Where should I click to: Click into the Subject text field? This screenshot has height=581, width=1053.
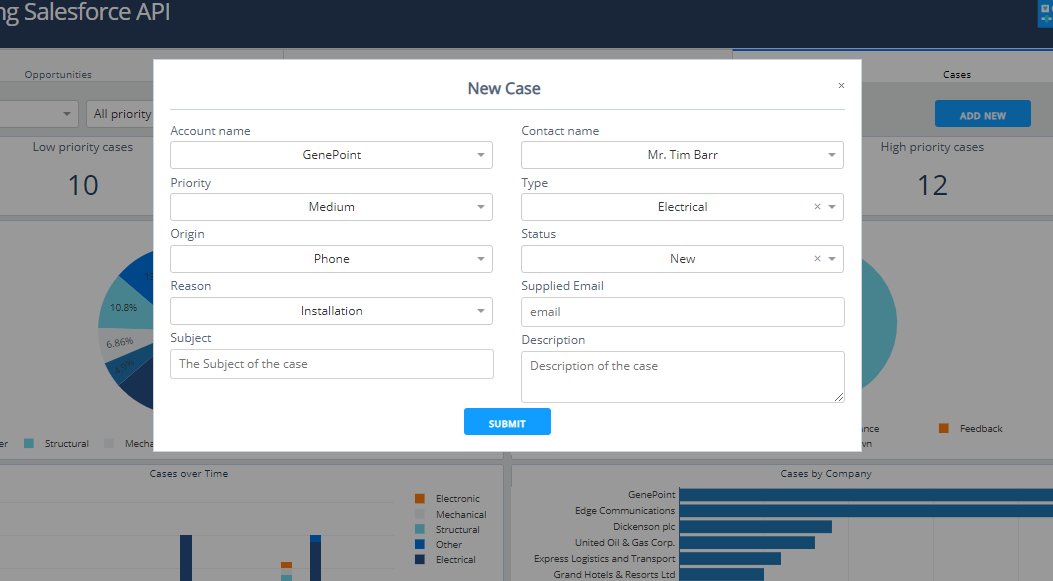332,363
